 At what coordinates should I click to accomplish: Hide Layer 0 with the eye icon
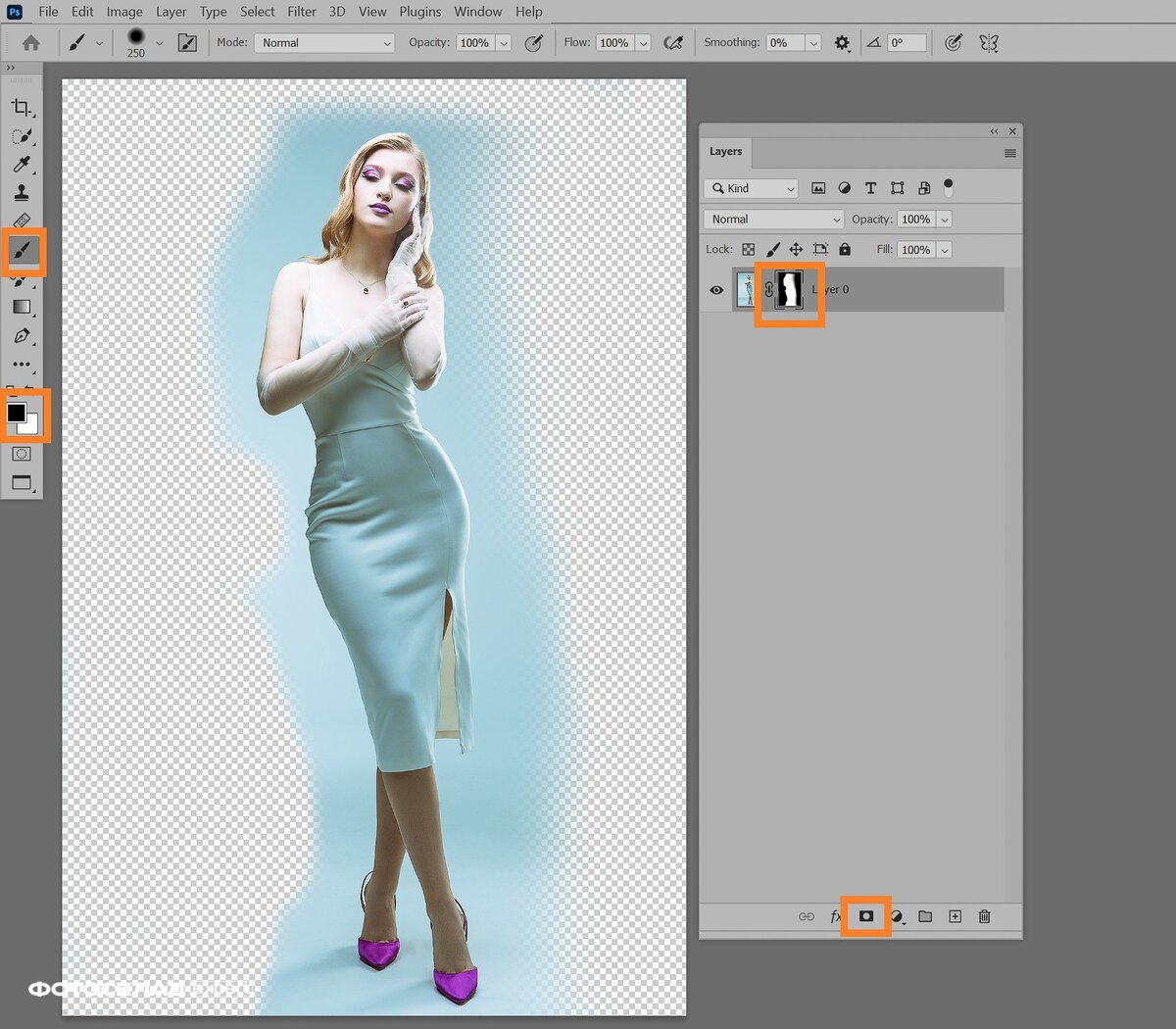[716, 290]
